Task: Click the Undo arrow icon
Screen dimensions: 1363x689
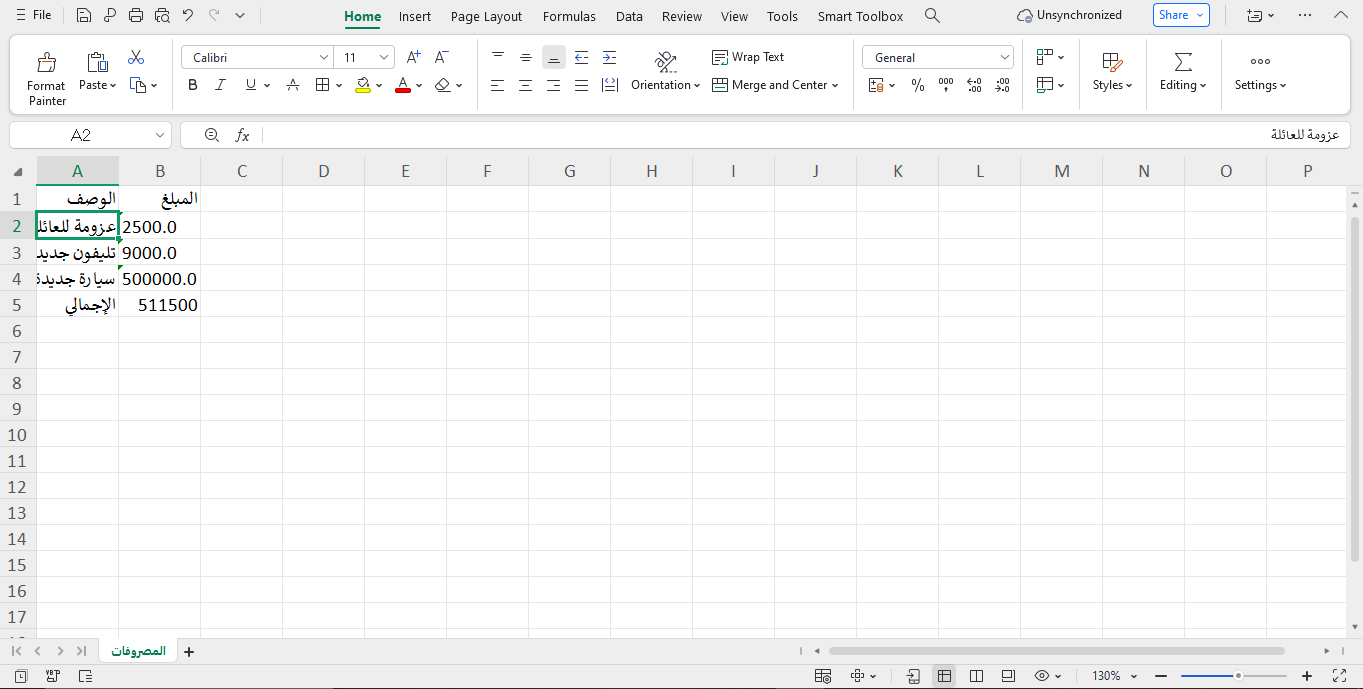Action: pos(187,16)
